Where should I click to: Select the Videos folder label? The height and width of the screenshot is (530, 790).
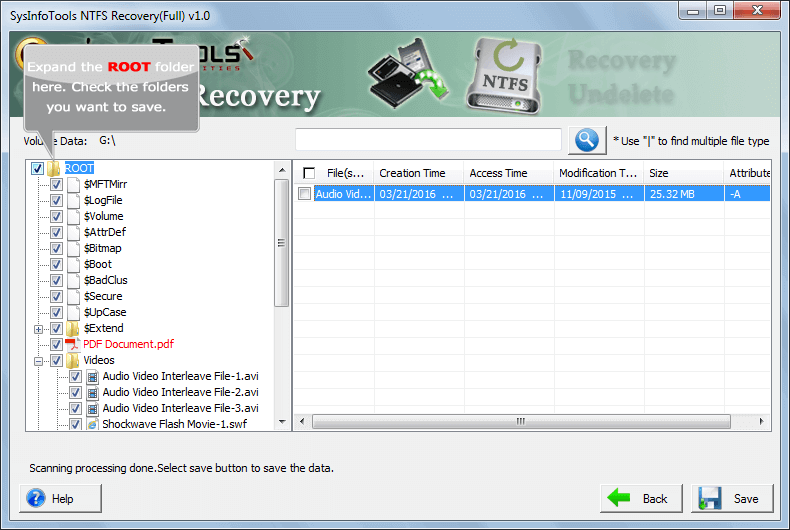pos(99,360)
